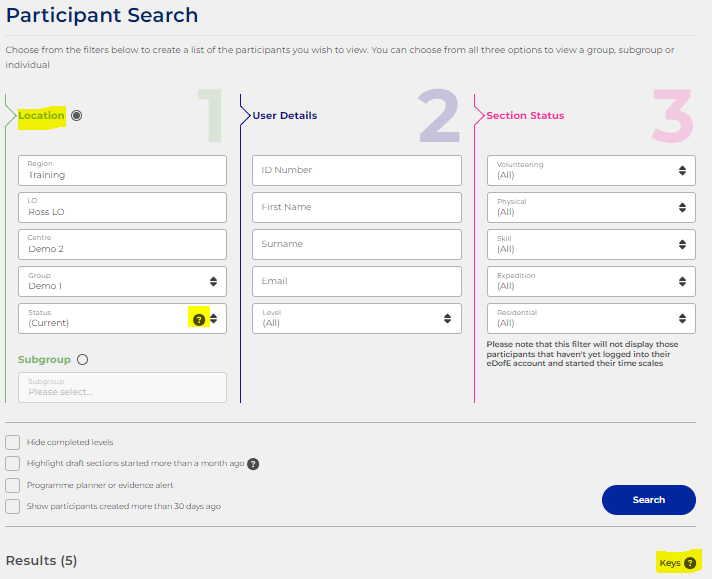This screenshot has width=712, height=579.
Task: Click into the ID Number field
Action: point(357,170)
